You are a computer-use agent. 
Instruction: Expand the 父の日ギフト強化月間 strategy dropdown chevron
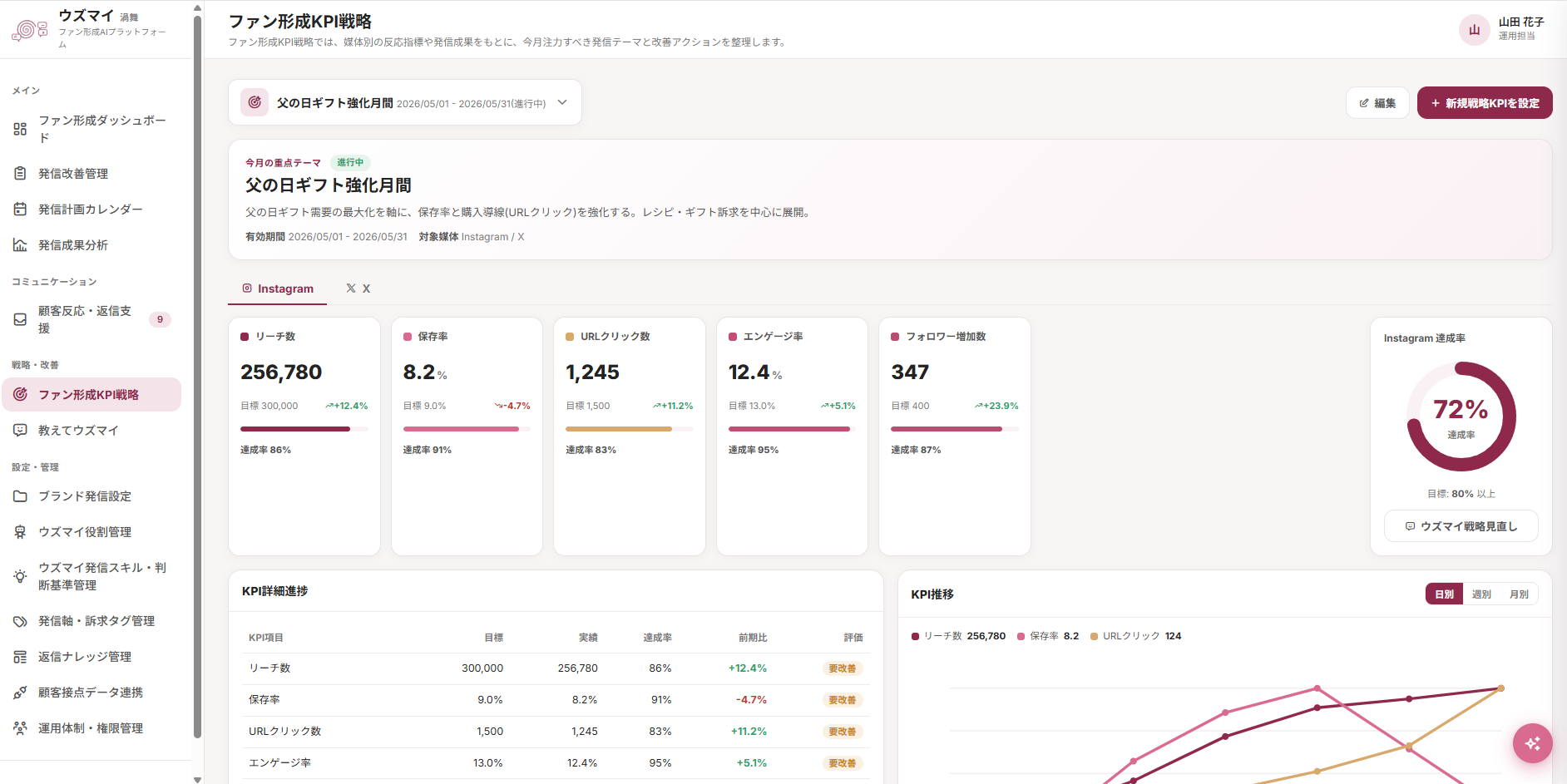click(562, 102)
